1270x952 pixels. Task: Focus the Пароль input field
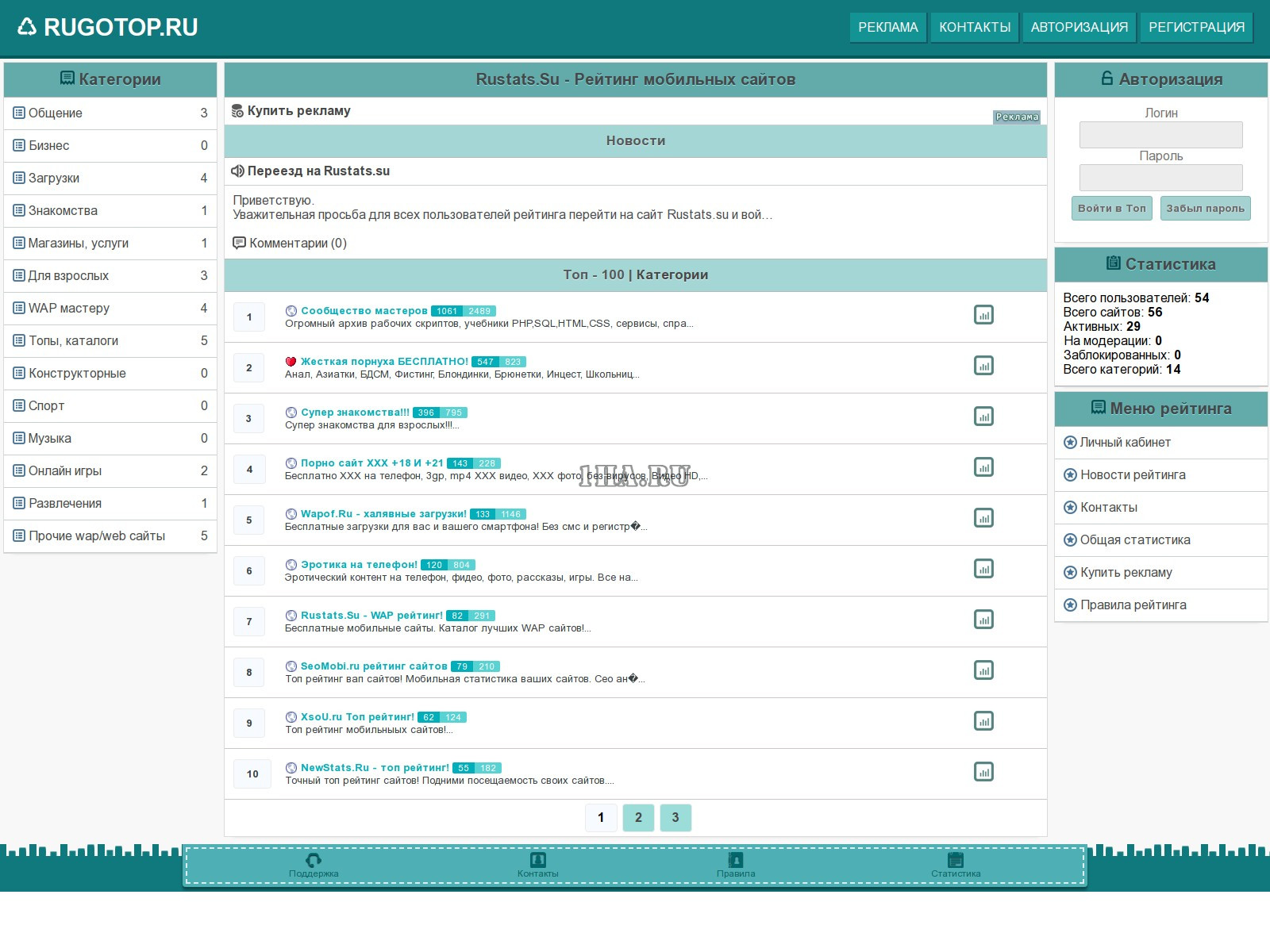point(1160,178)
